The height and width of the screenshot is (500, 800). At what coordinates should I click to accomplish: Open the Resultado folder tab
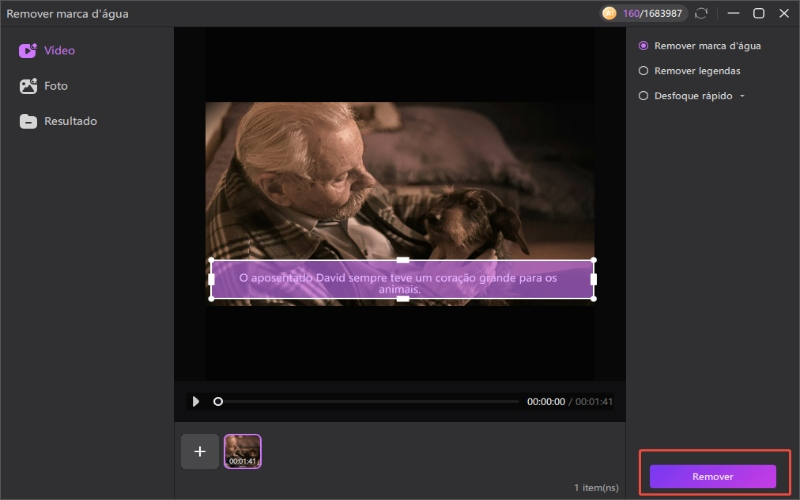pos(58,121)
